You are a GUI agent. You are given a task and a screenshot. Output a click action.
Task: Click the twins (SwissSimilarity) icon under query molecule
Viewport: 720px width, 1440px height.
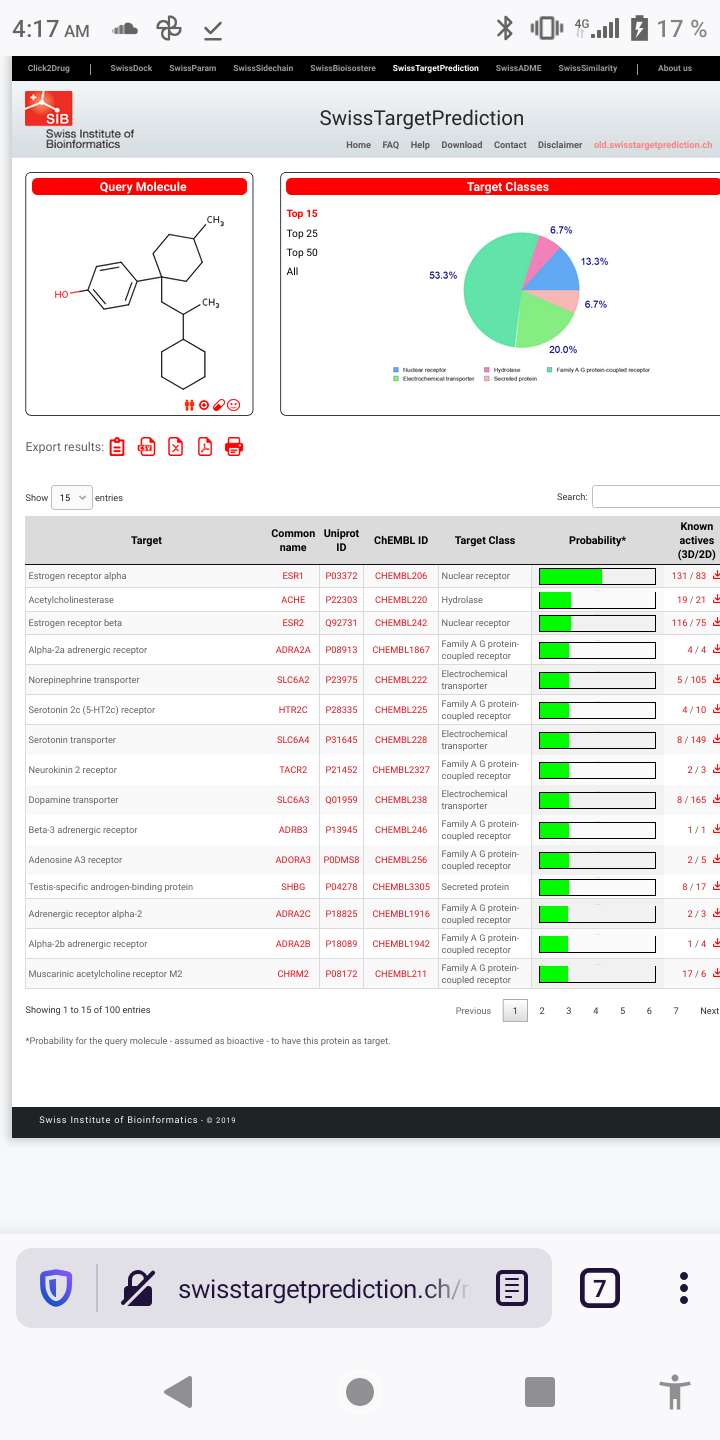pyautogui.click(x=189, y=405)
